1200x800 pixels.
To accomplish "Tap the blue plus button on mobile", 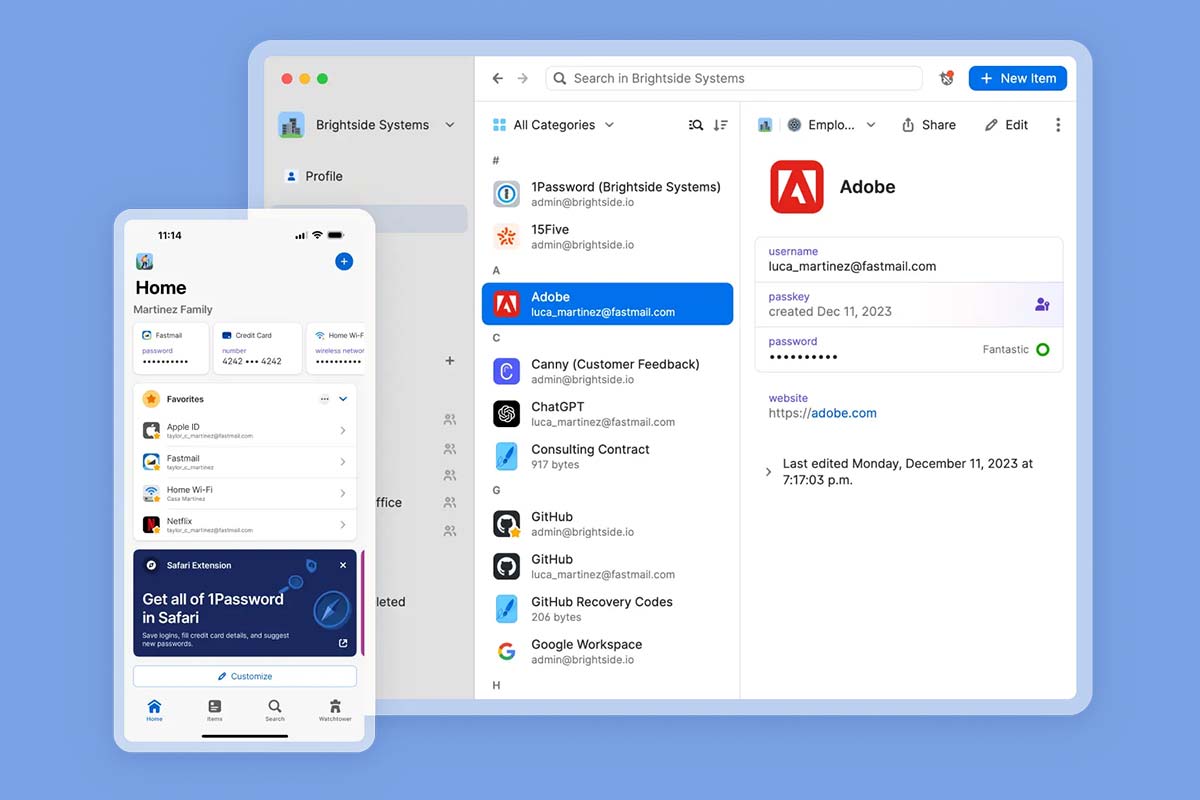I will pos(344,261).
